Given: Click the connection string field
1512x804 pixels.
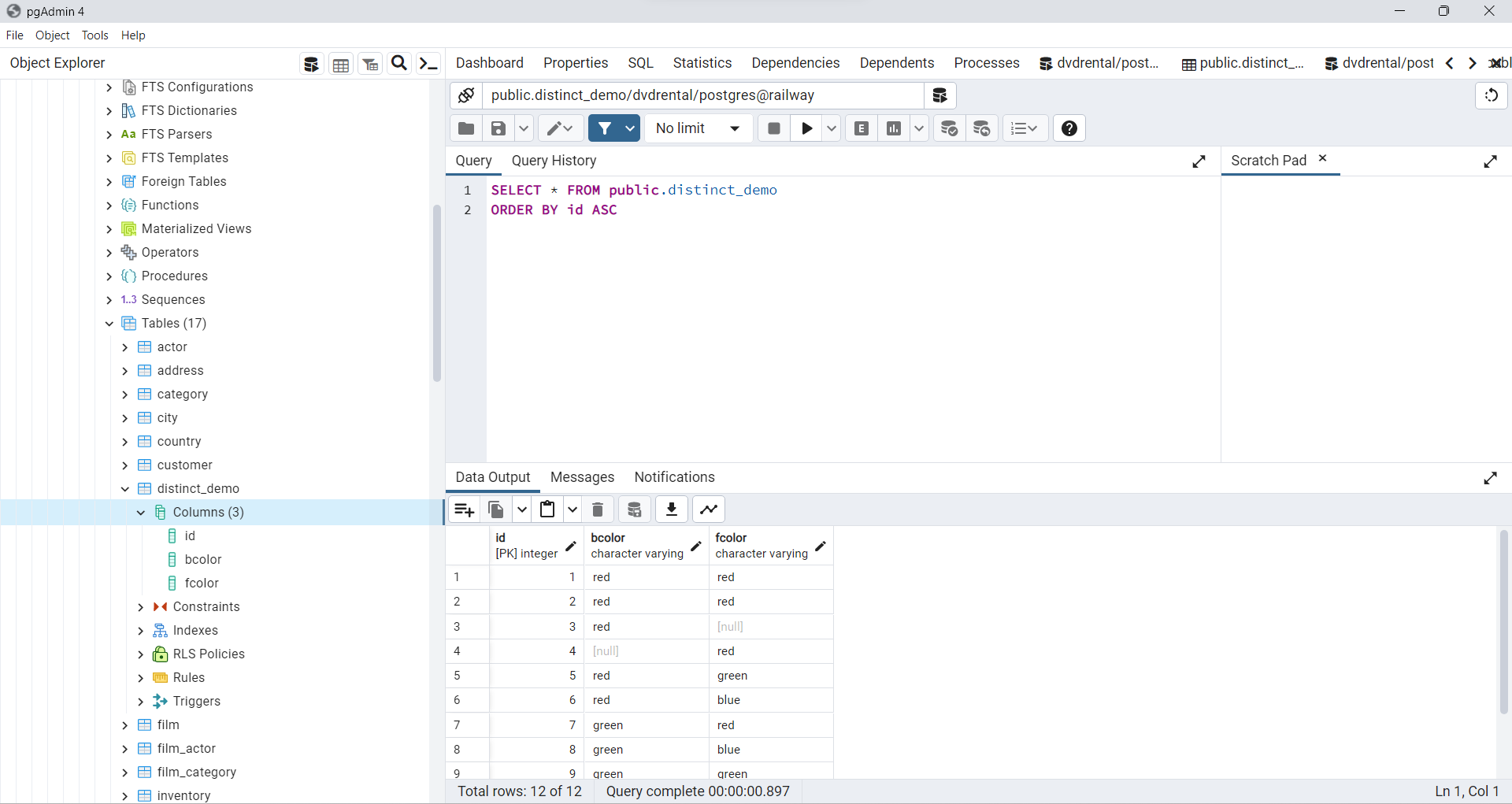Looking at the screenshot, I should (x=703, y=95).
